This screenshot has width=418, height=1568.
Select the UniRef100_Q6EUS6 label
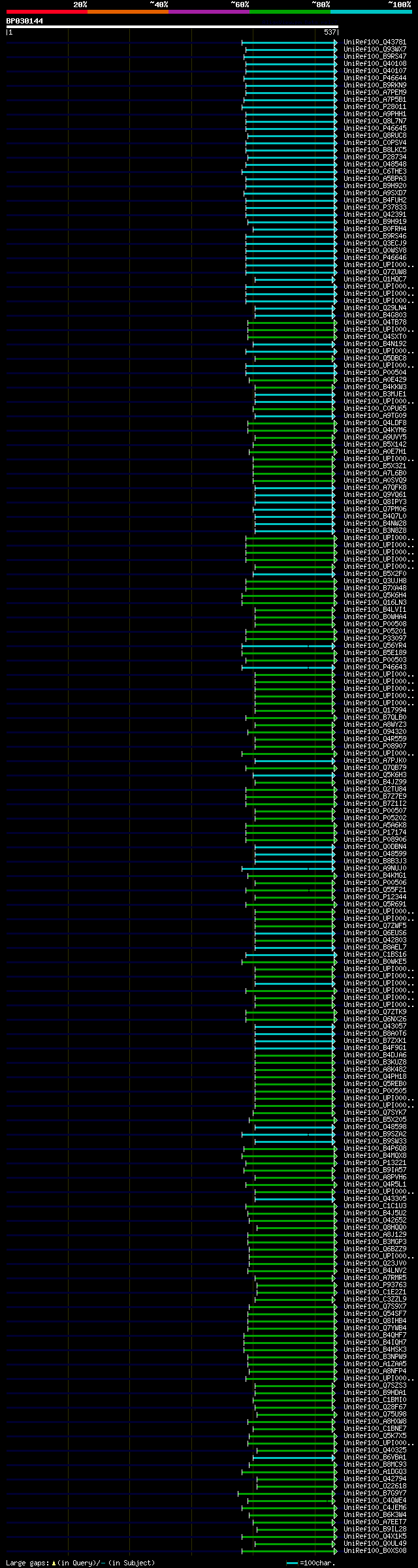click(375, 933)
